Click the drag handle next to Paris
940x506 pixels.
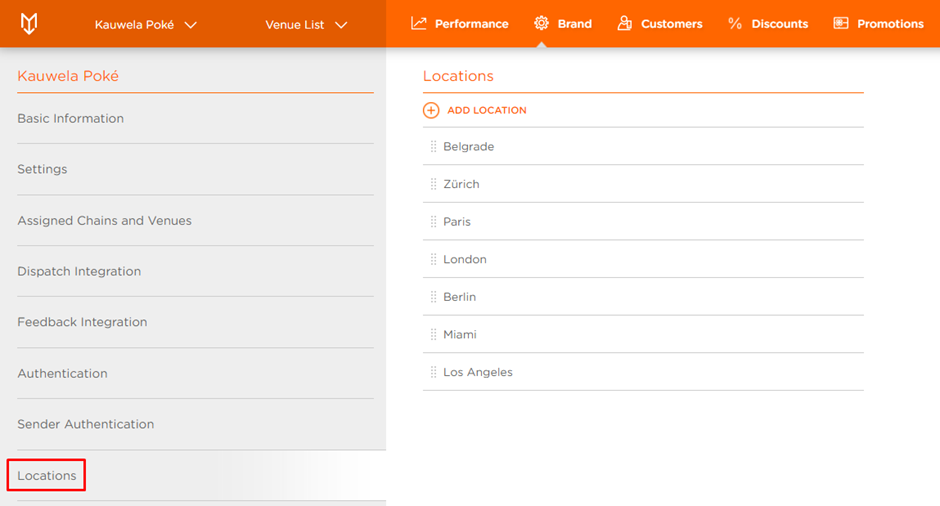433,222
